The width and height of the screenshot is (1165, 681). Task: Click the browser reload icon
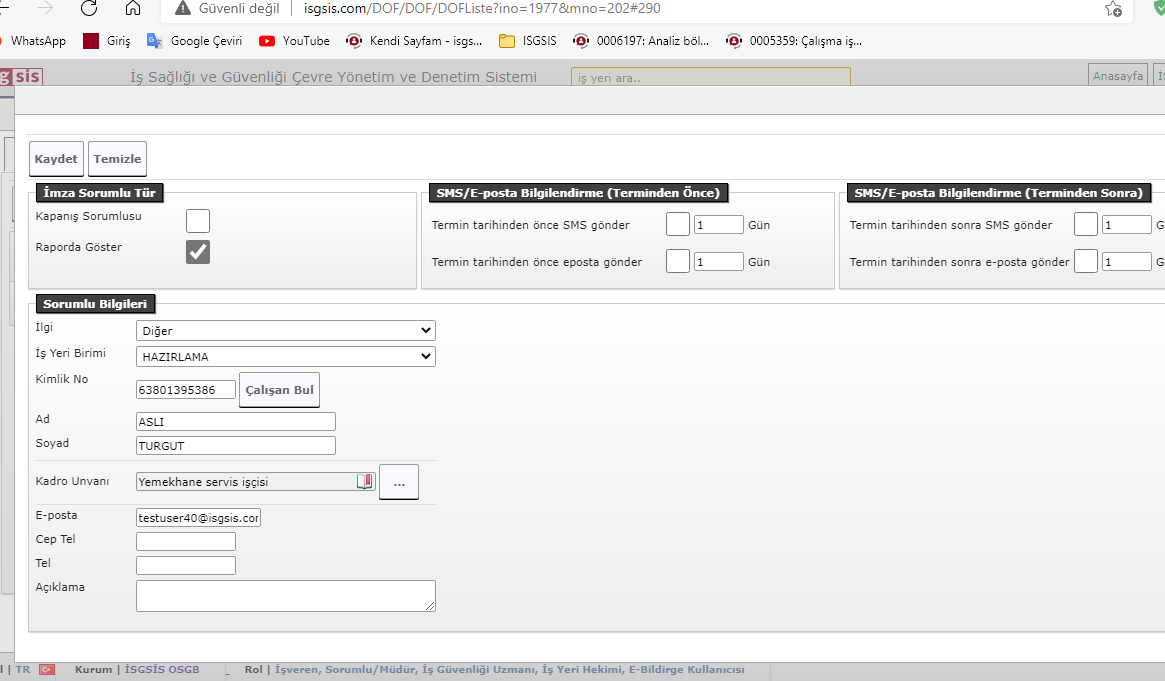[x=89, y=9]
